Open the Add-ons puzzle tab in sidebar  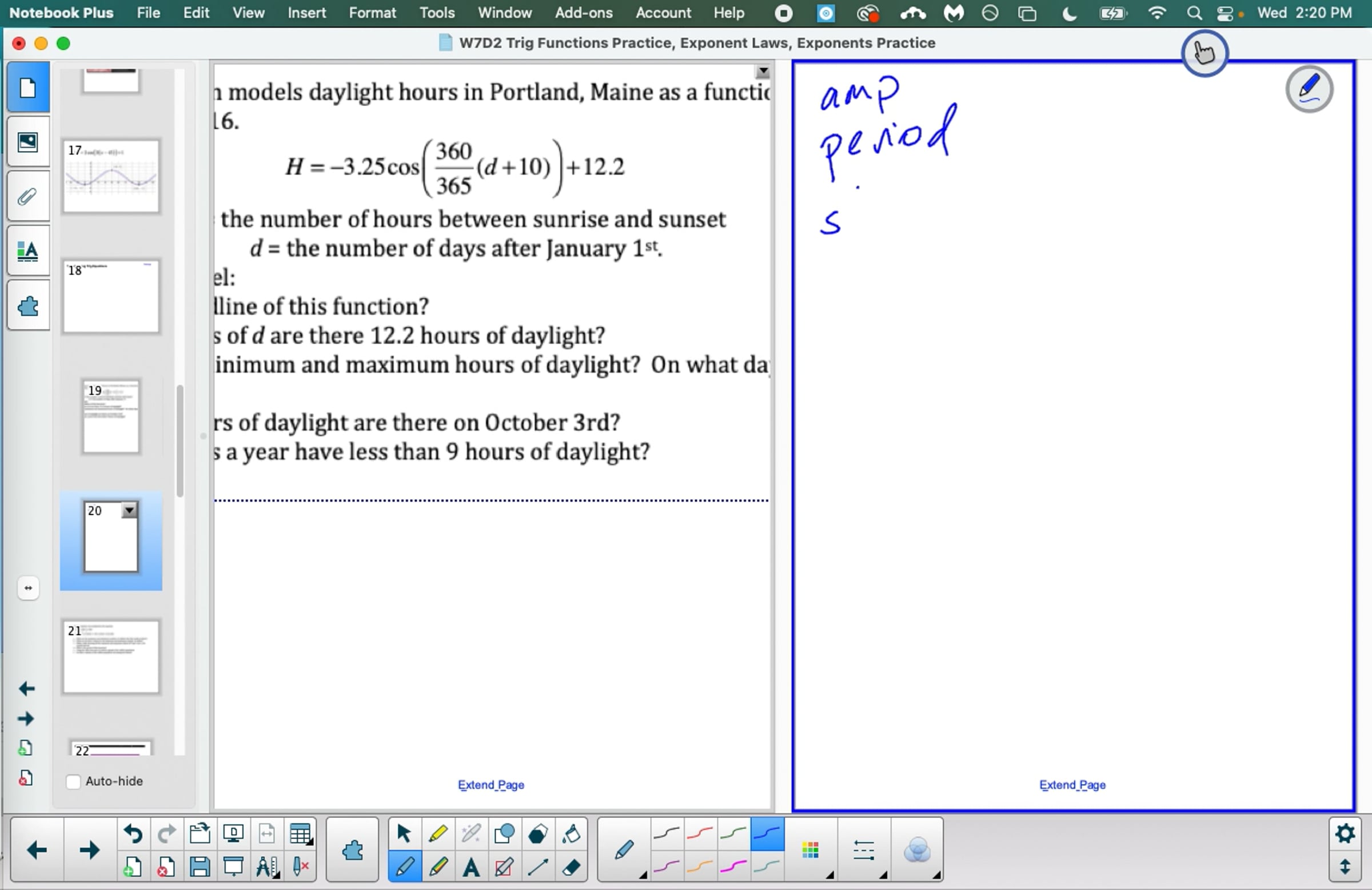pos(27,305)
